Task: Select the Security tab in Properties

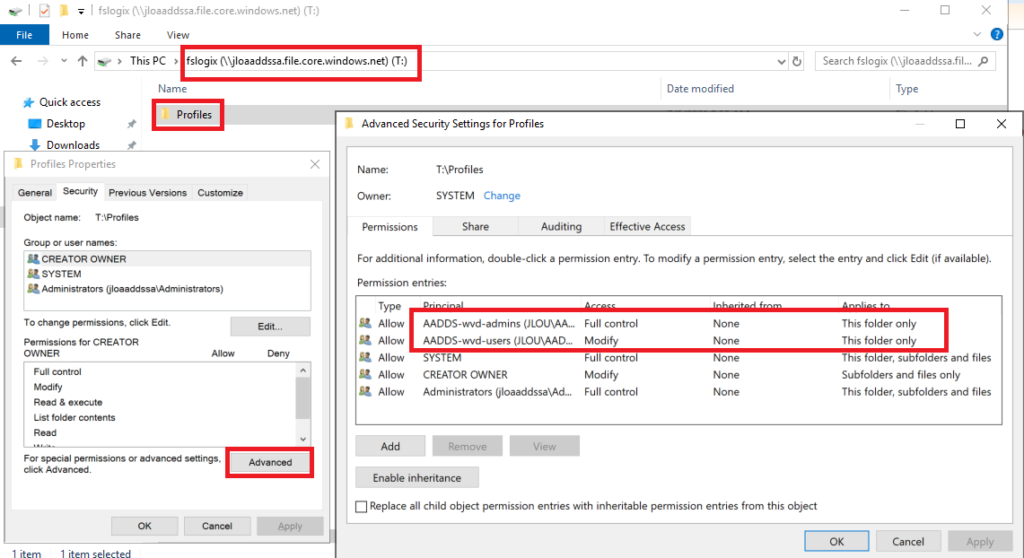Action: pyautogui.click(x=80, y=191)
